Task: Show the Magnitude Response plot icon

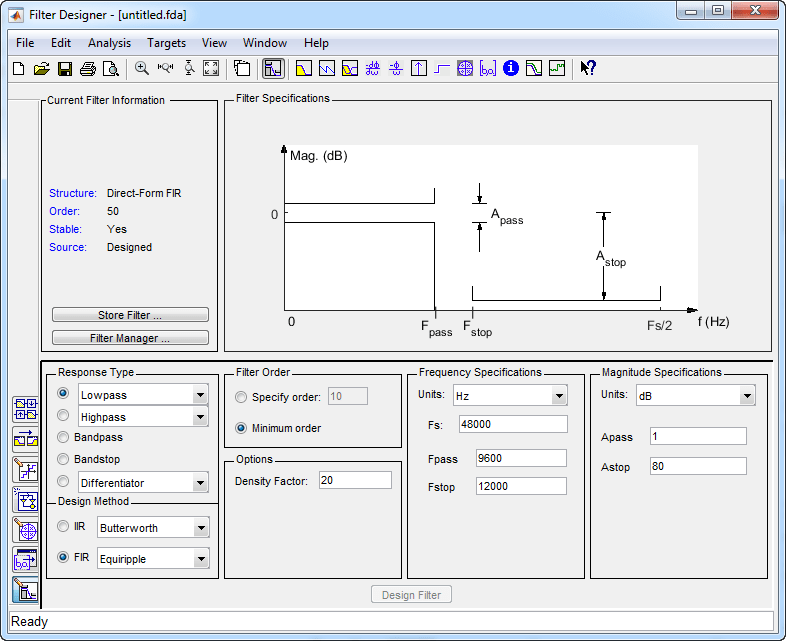Action: click(303, 69)
